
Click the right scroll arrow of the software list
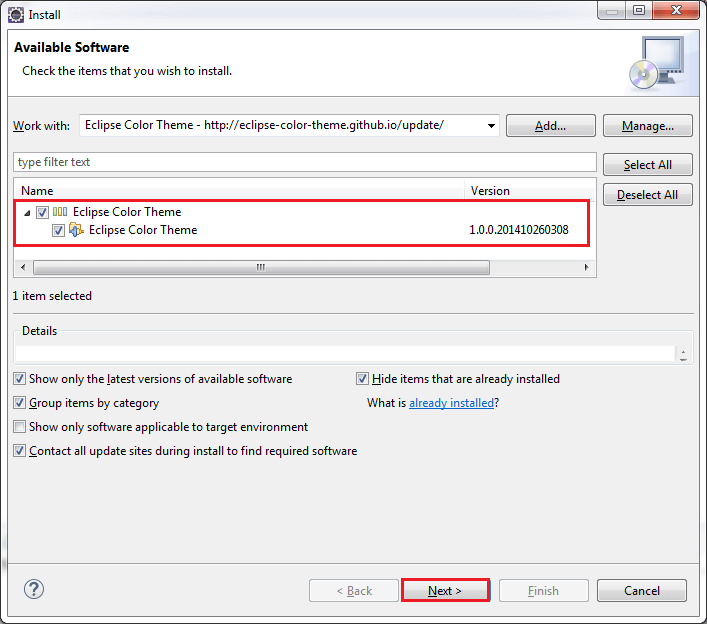pyautogui.click(x=586, y=267)
